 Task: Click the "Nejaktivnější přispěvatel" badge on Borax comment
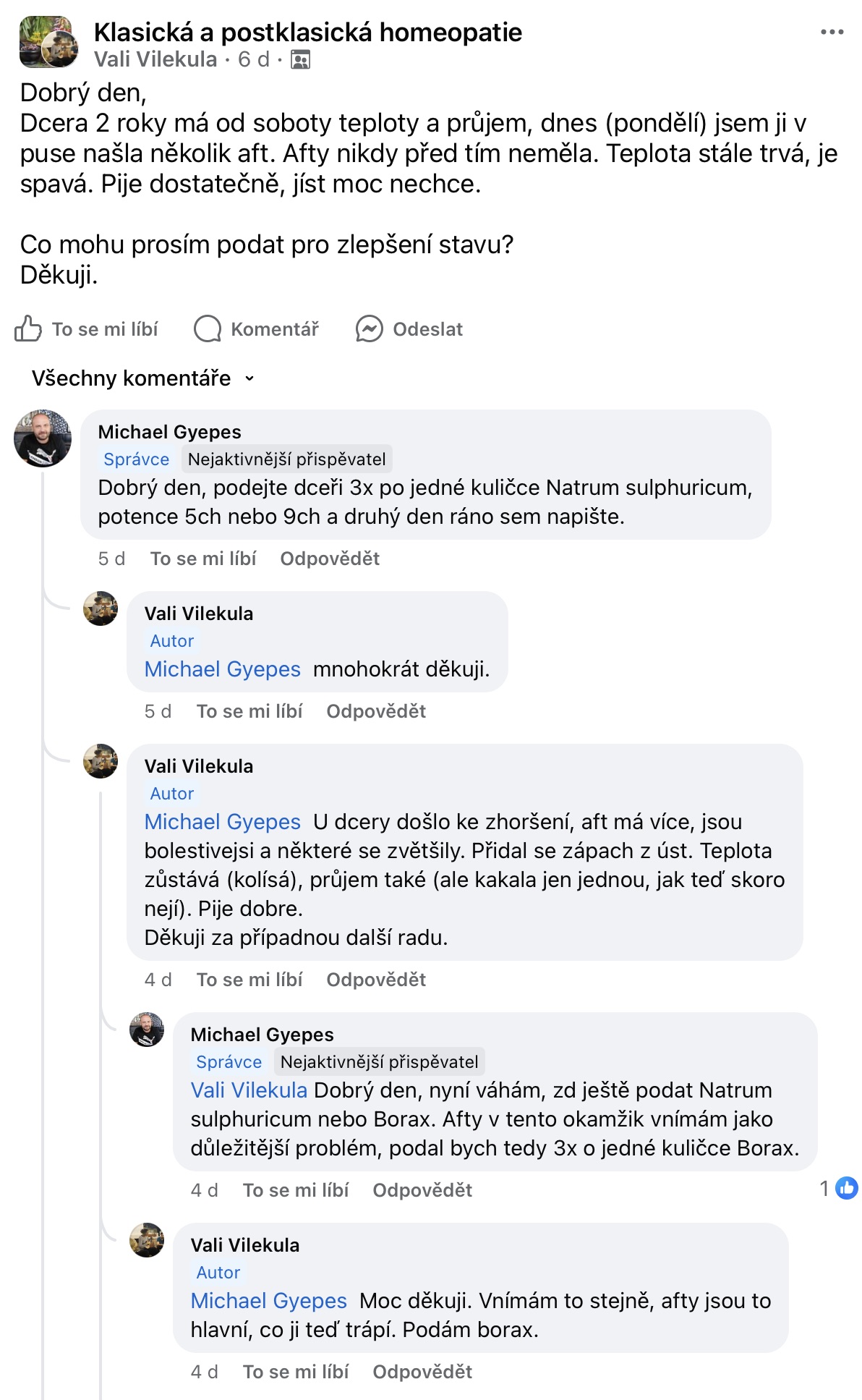(379, 1062)
